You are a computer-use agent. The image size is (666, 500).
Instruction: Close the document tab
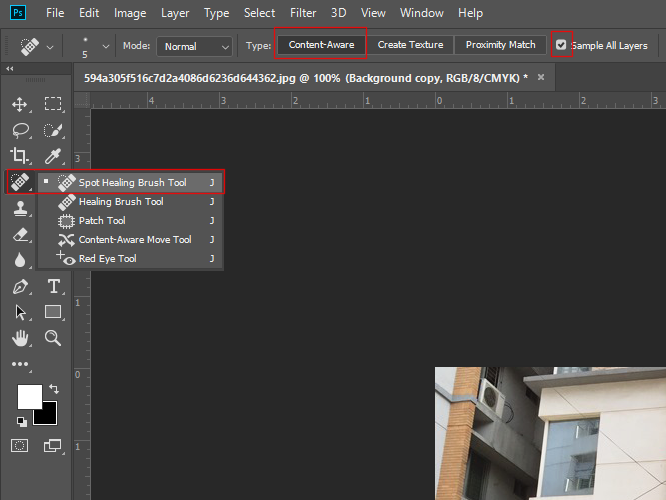pyautogui.click(x=541, y=77)
